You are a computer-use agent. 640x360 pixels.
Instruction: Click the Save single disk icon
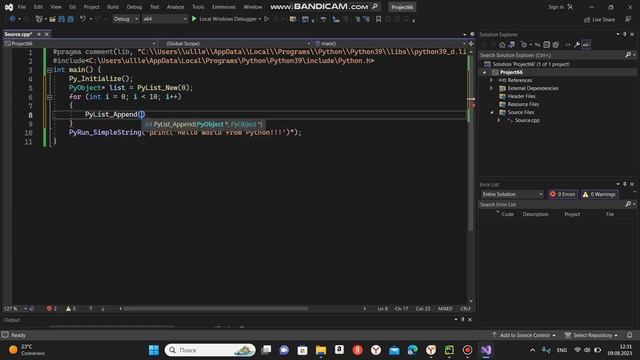coord(62,19)
